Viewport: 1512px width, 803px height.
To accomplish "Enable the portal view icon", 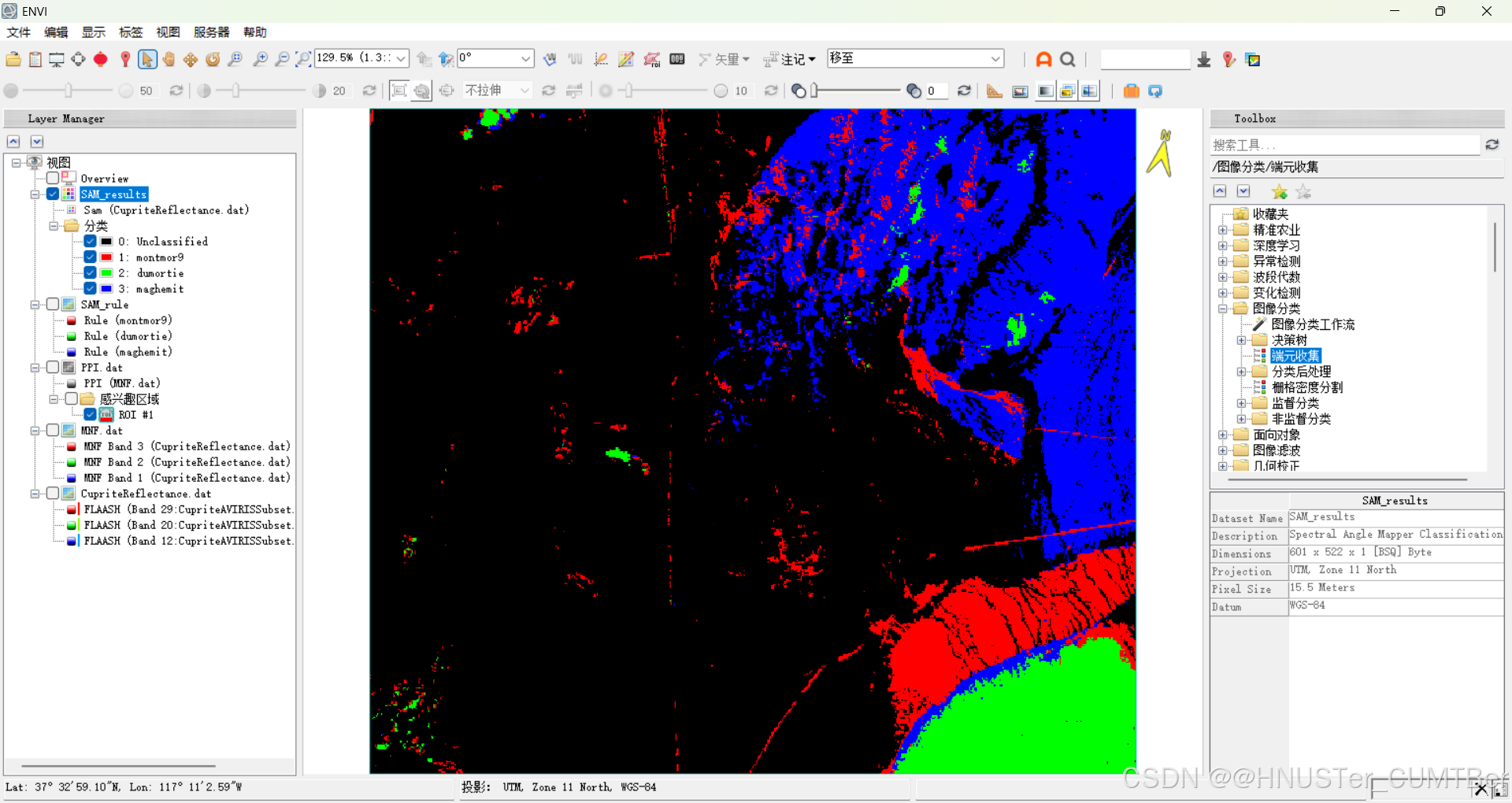I will tap(1020, 91).
